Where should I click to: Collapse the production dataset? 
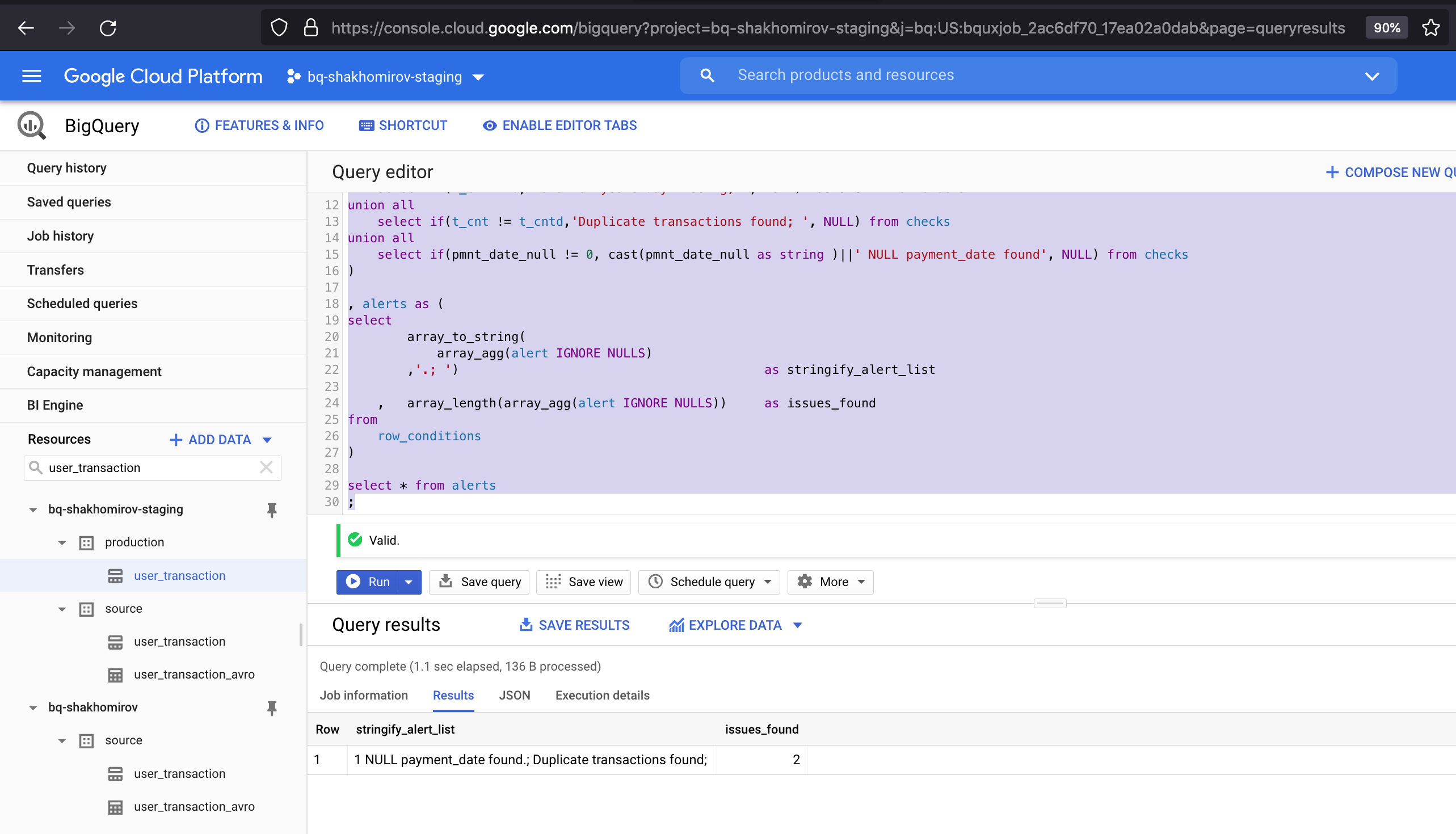(62, 542)
